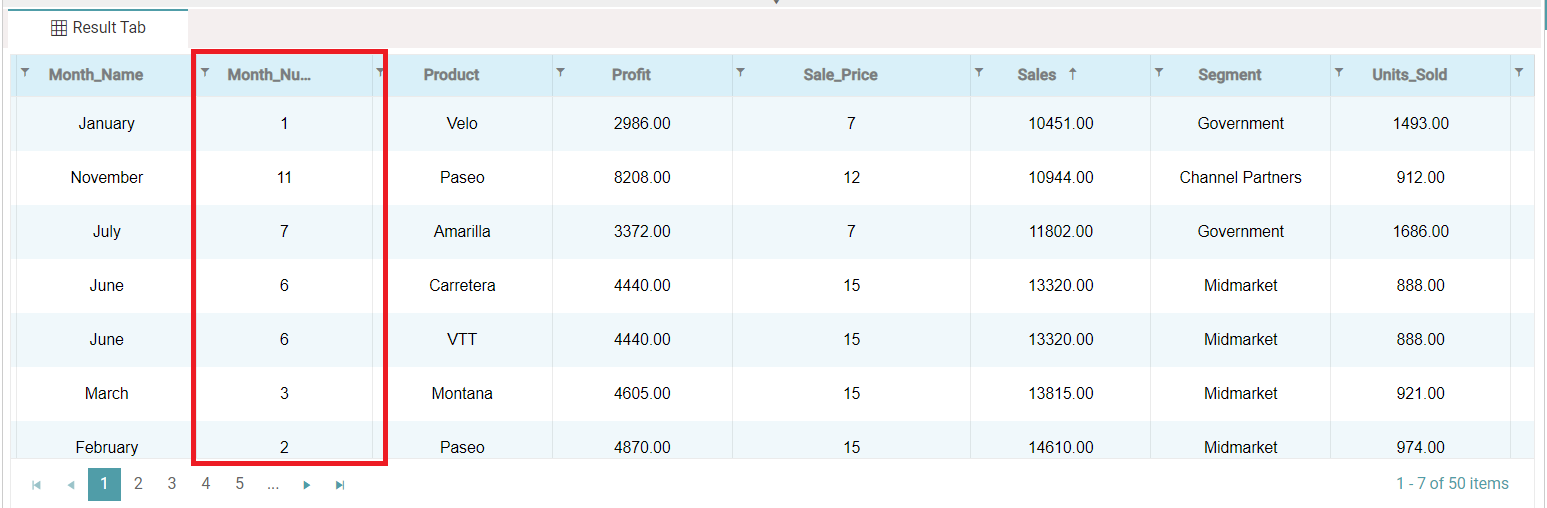Open the Month_Name column filter icon
Screen dimensions: 1547x508
pos(25,72)
